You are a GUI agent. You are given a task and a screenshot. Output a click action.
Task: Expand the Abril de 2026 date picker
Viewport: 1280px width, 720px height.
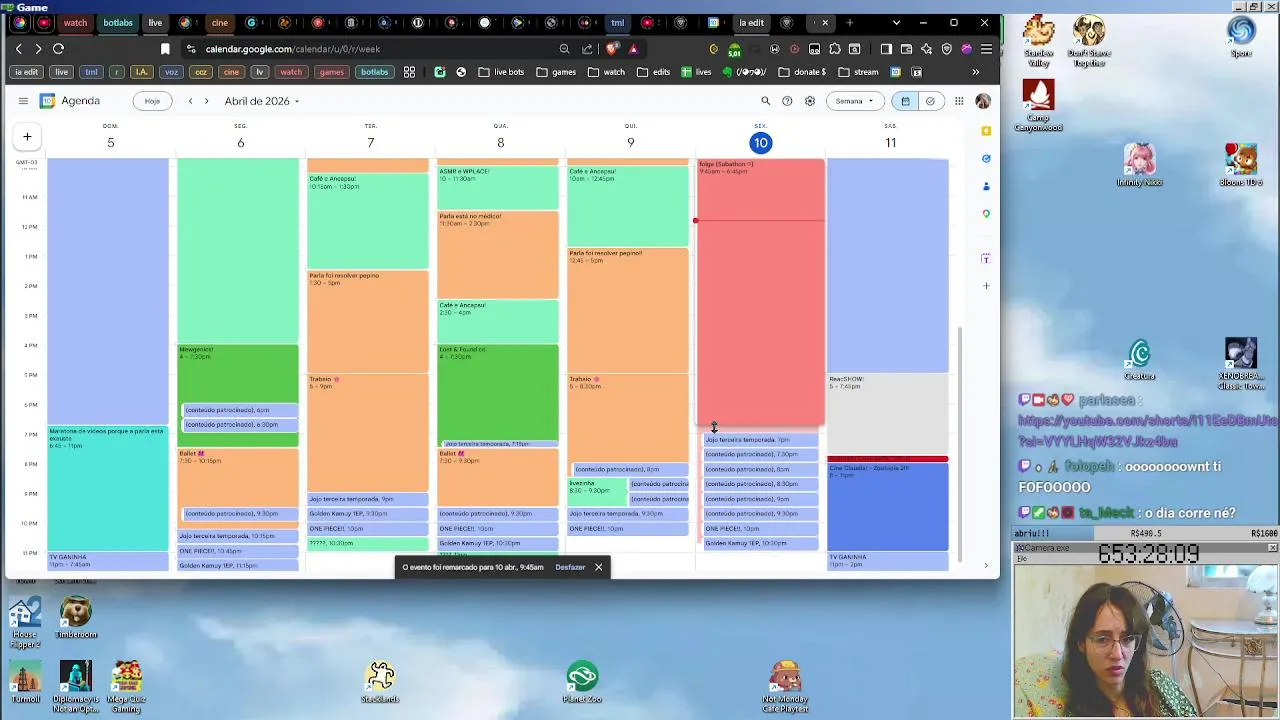coord(262,101)
